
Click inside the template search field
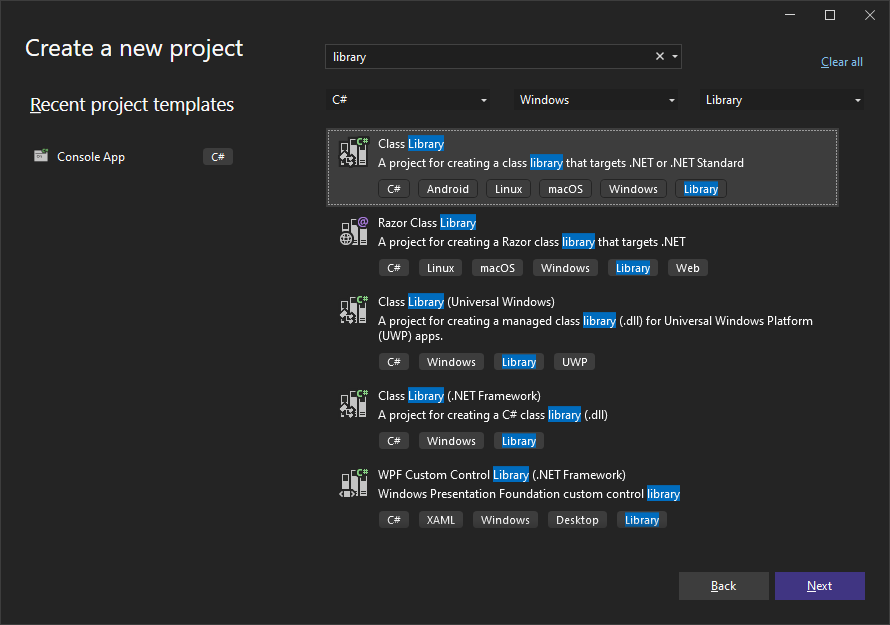tap(490, 57)
